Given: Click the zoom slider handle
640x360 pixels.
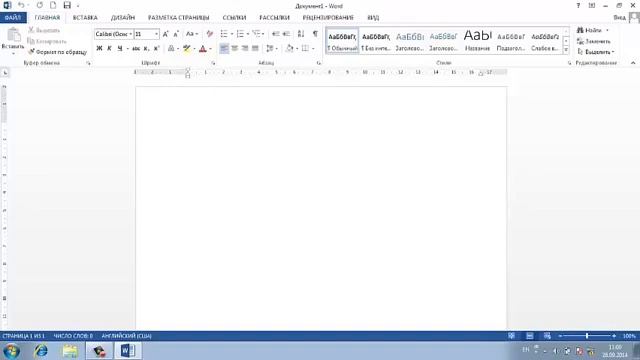Looking at the screenshot, I should (587, 336).
